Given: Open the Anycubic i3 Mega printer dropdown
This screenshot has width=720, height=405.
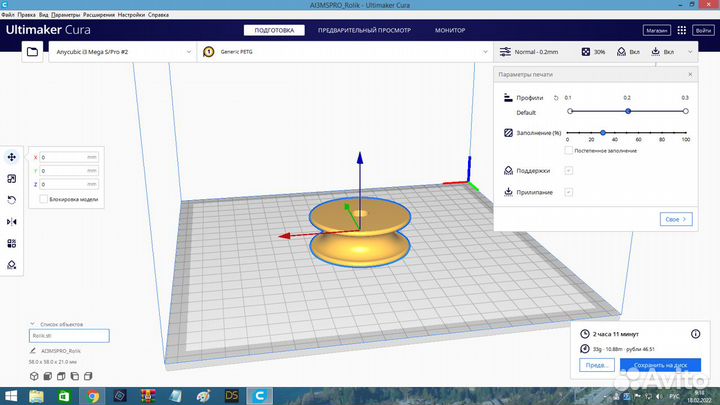Looking at the screenshot, I should coord(120,51).
